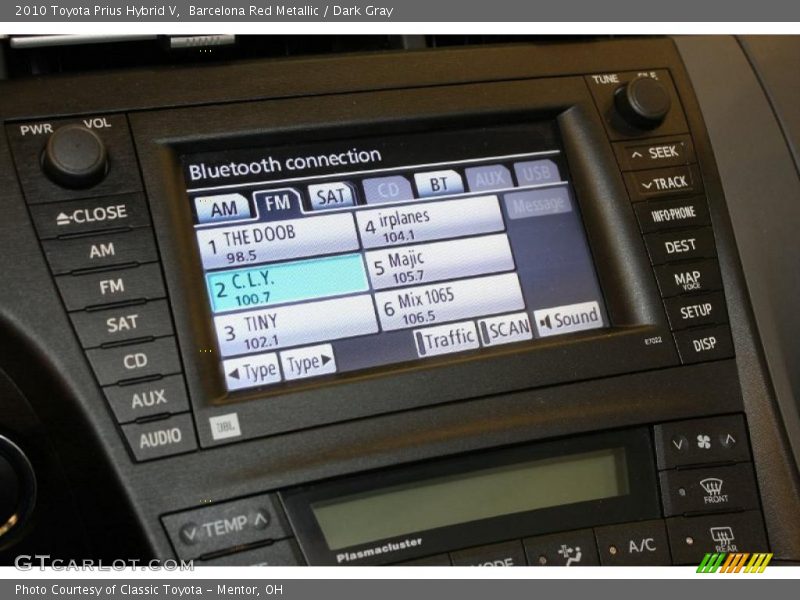Choose preset 4 irplanes 104.1

pos(430,222)
